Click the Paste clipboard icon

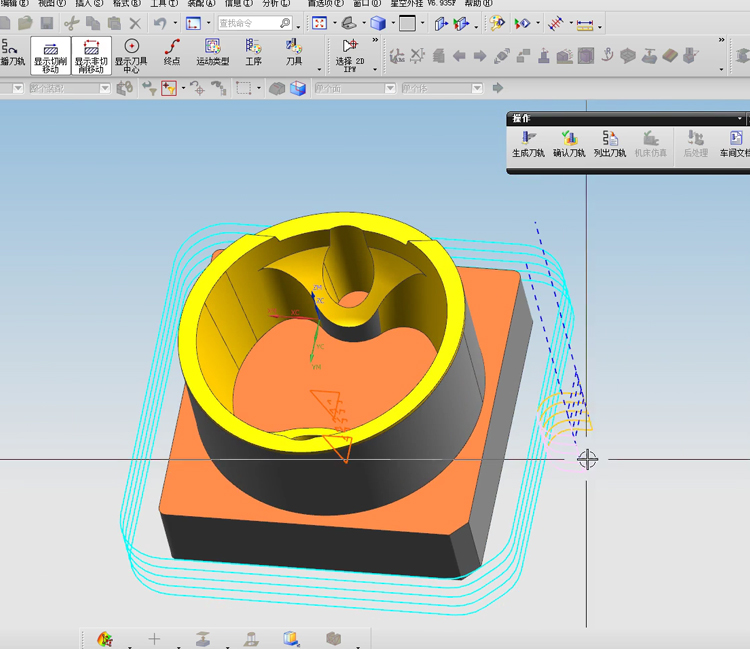pyautogui.click(x=114, y=23)
